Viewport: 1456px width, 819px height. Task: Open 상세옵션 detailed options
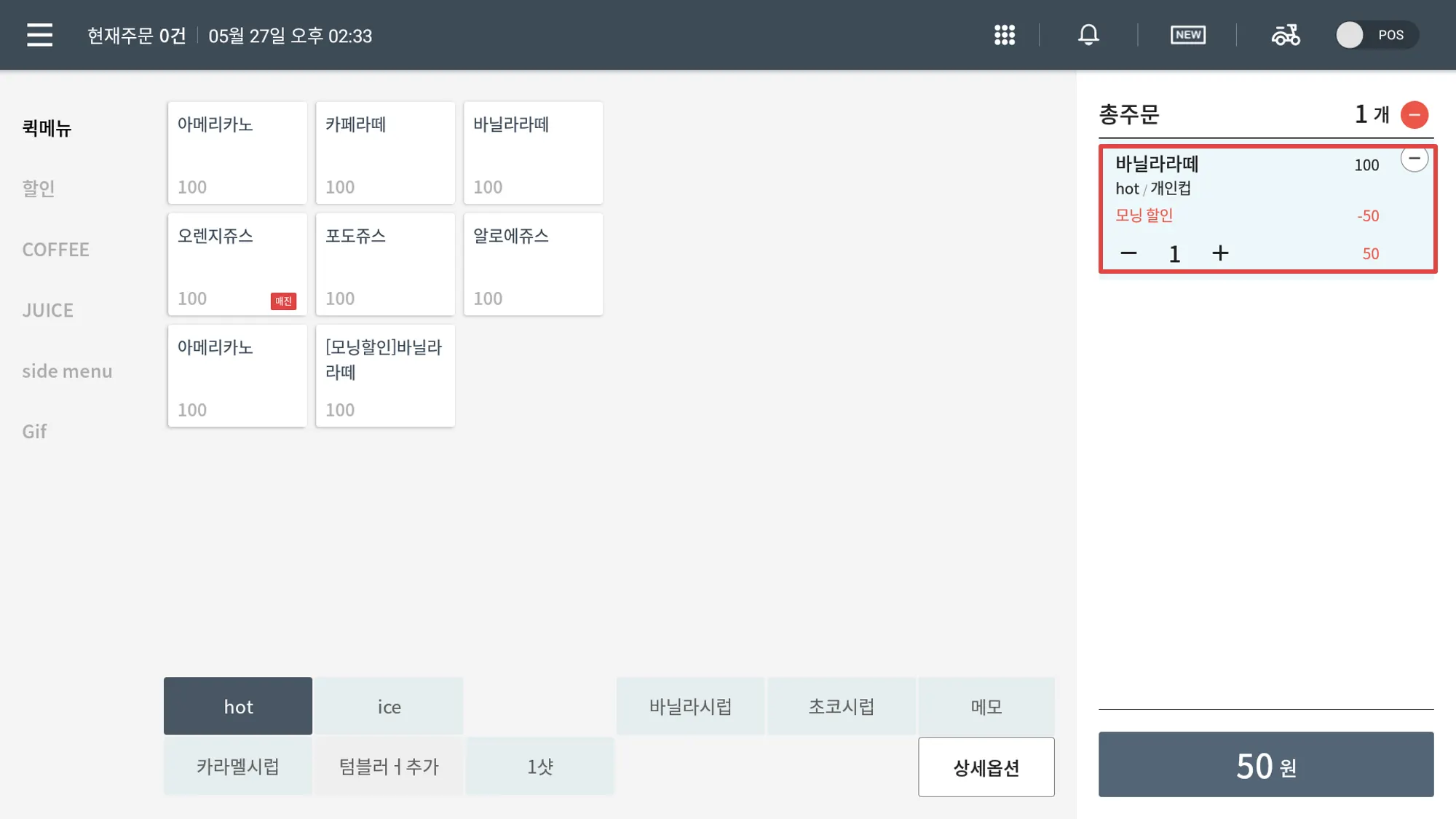[986, 767]
